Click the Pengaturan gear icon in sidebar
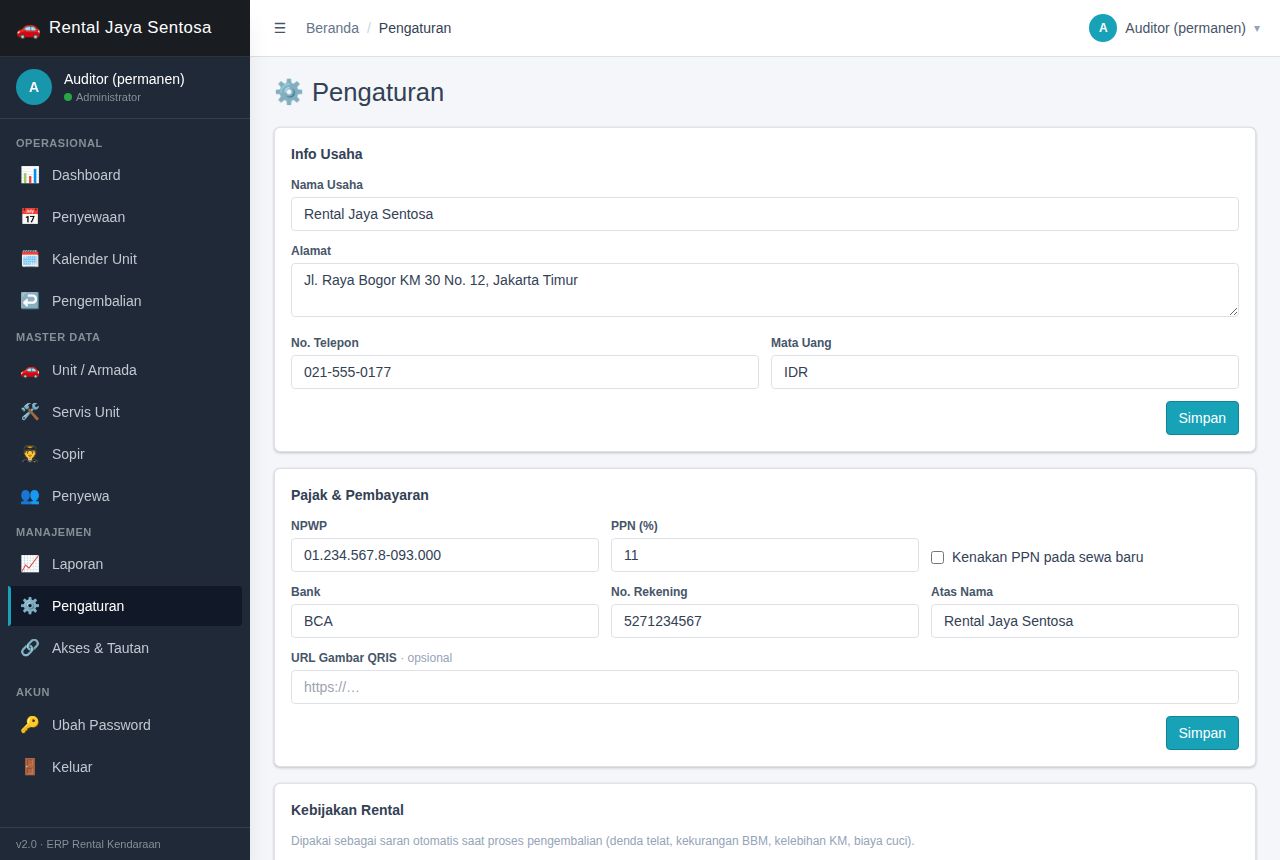Viewport: 1280px width, 860px height. 30,606
